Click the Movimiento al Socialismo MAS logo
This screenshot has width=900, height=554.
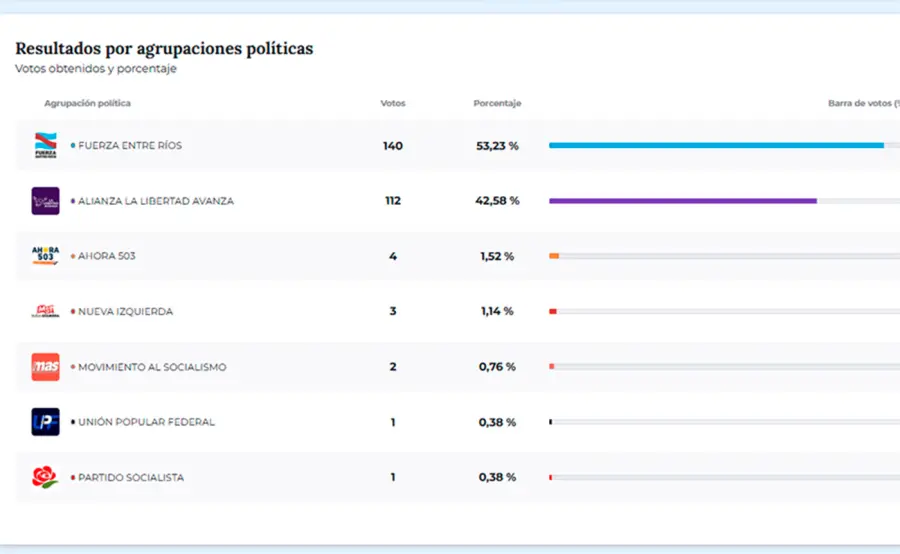pyautogui.click(x=46, y=367)
